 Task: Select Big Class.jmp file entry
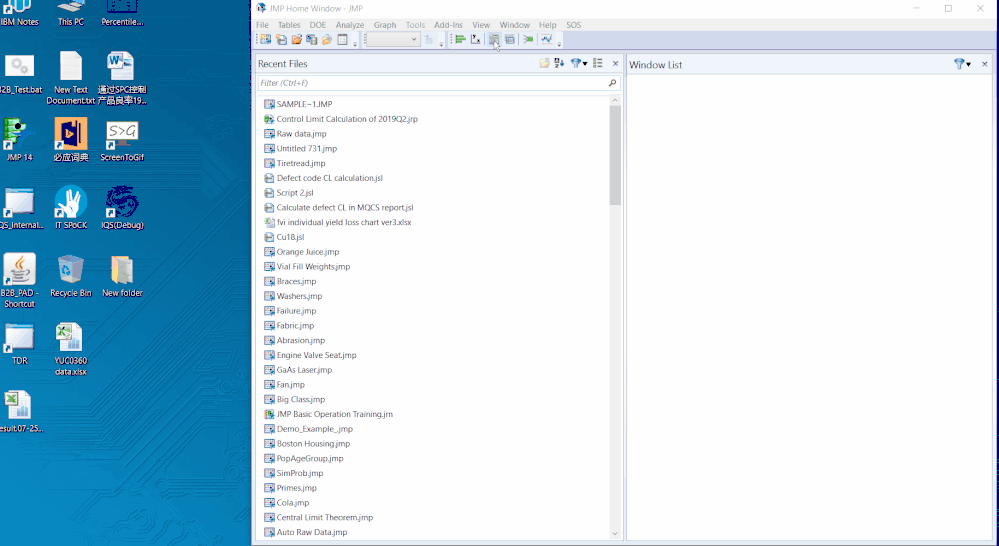tap(294, 399)
